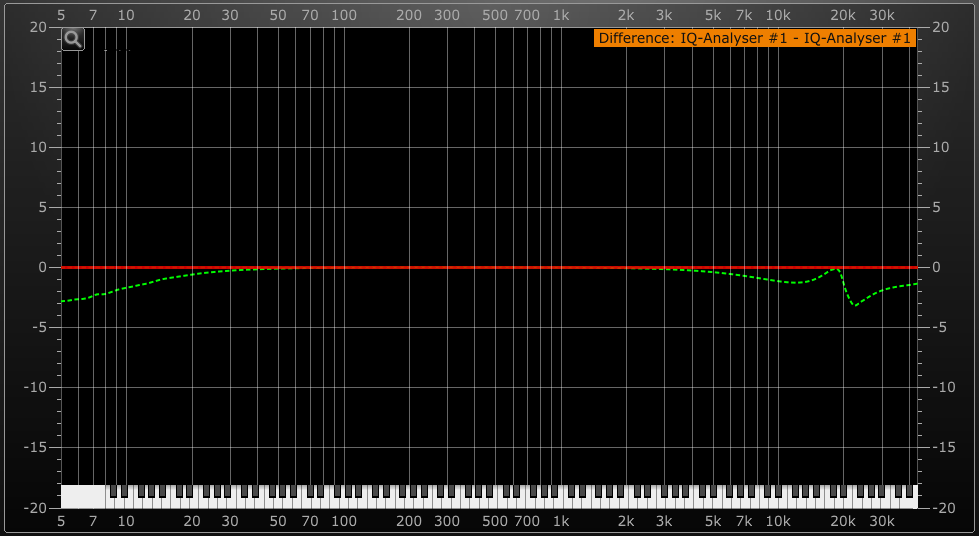Click the 100 label on bottom frequency axis
The width and height of the screenshot is (979, 536).
coord(344,522)
